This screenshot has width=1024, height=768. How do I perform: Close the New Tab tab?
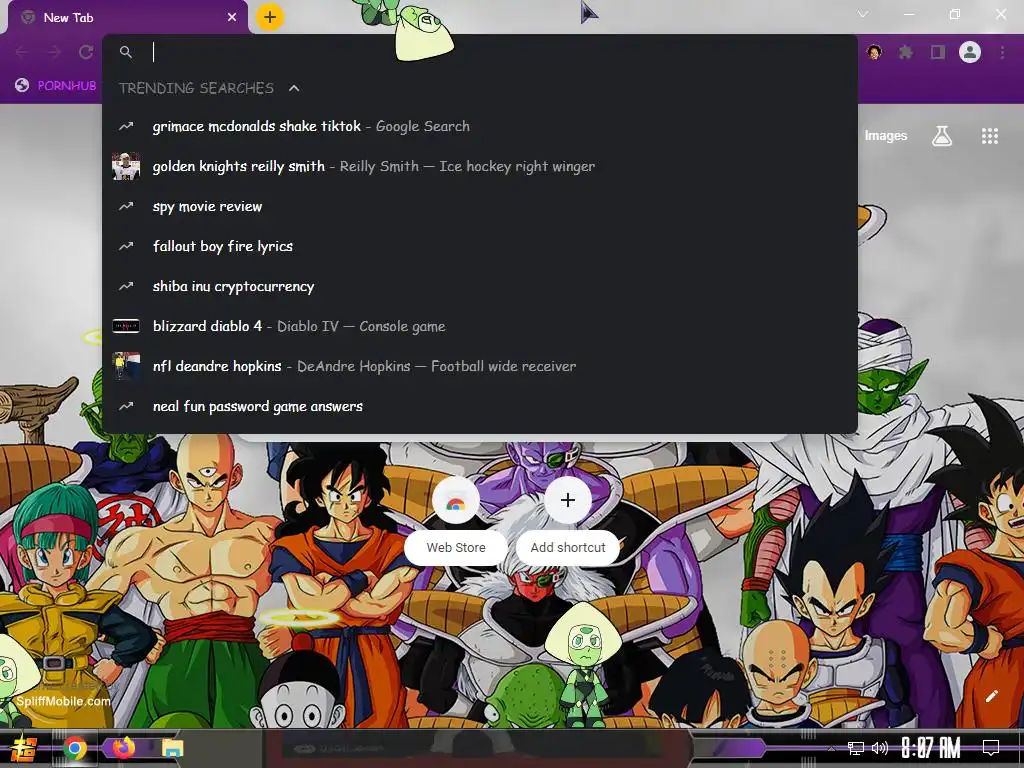232,18
